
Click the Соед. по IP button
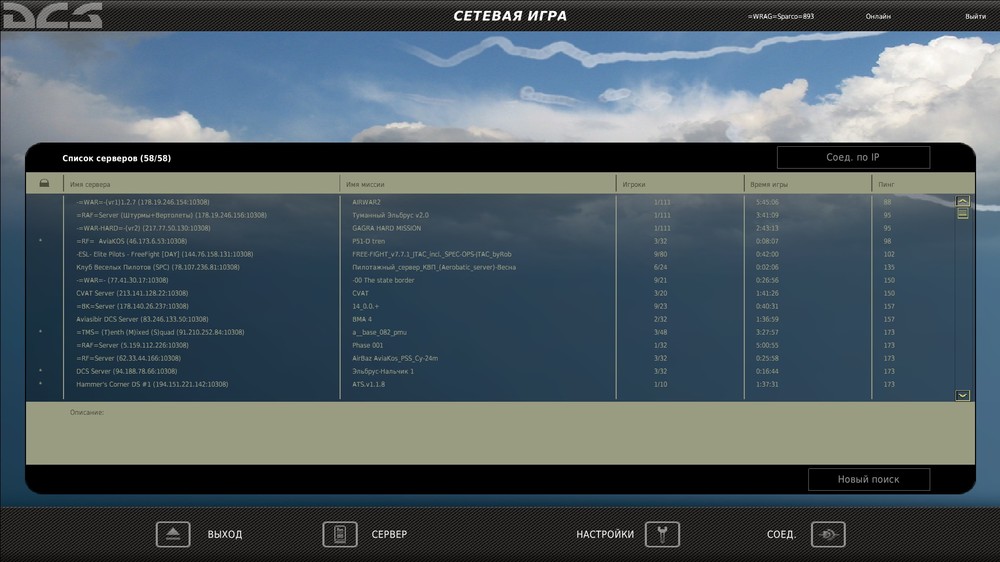coord(853,158)
